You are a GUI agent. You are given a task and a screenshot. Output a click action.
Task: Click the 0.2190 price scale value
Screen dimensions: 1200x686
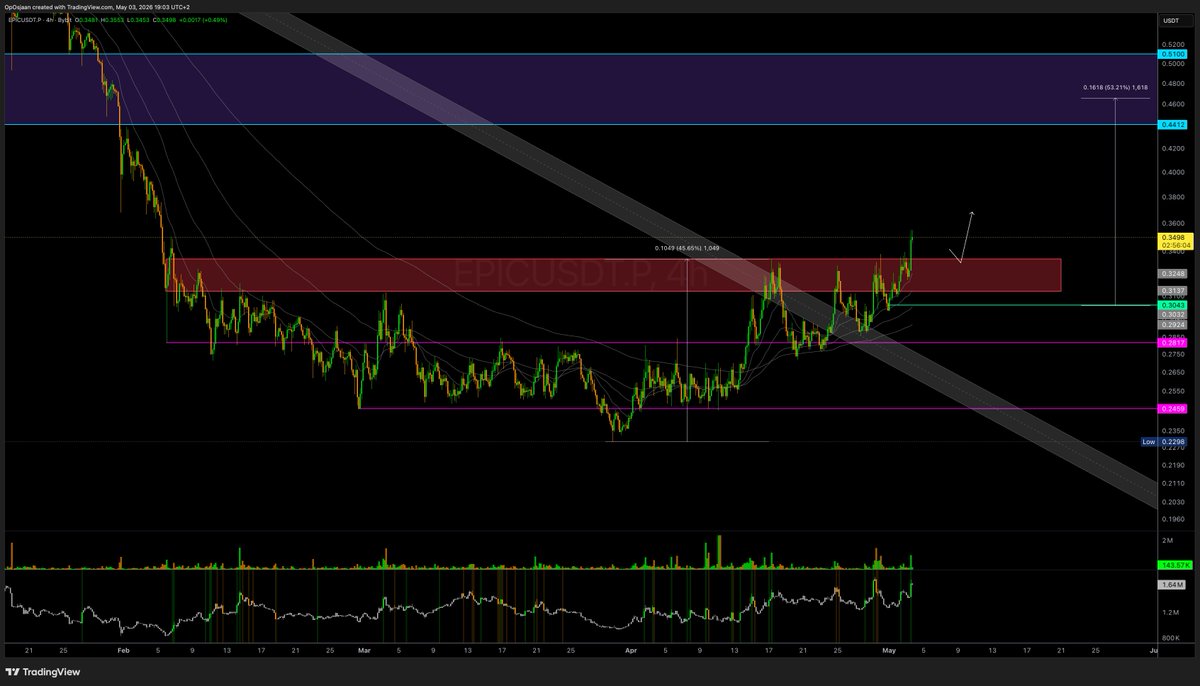(1173, 466)
